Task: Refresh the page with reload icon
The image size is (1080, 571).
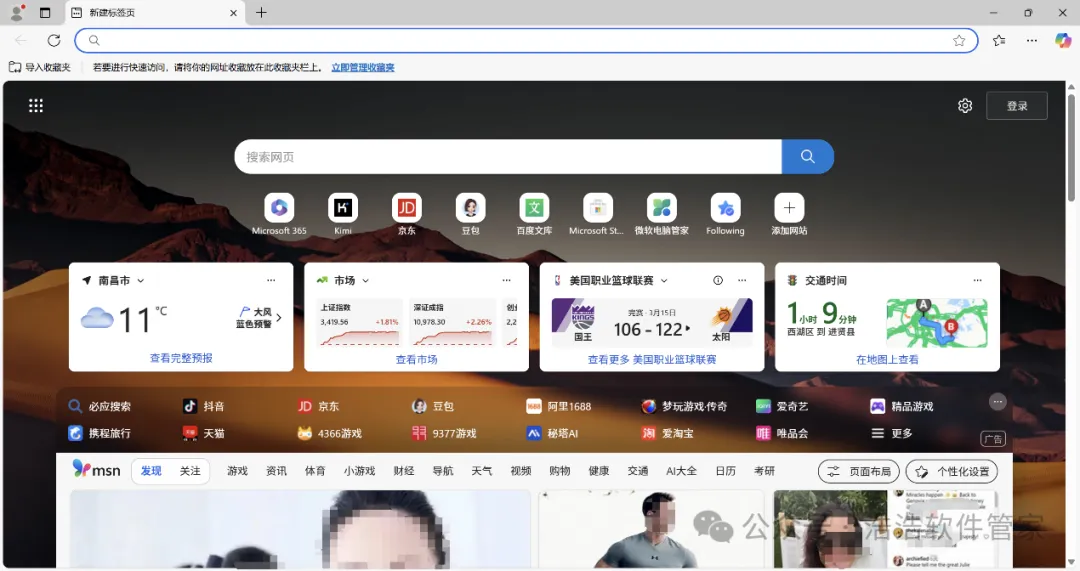Action: [54, 41]
